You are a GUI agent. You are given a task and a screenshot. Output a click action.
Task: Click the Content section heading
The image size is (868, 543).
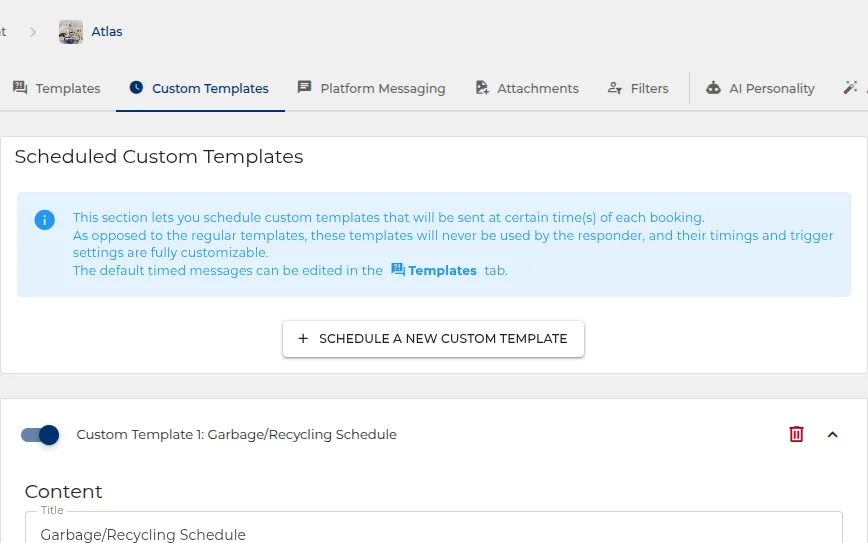point(64,492)
